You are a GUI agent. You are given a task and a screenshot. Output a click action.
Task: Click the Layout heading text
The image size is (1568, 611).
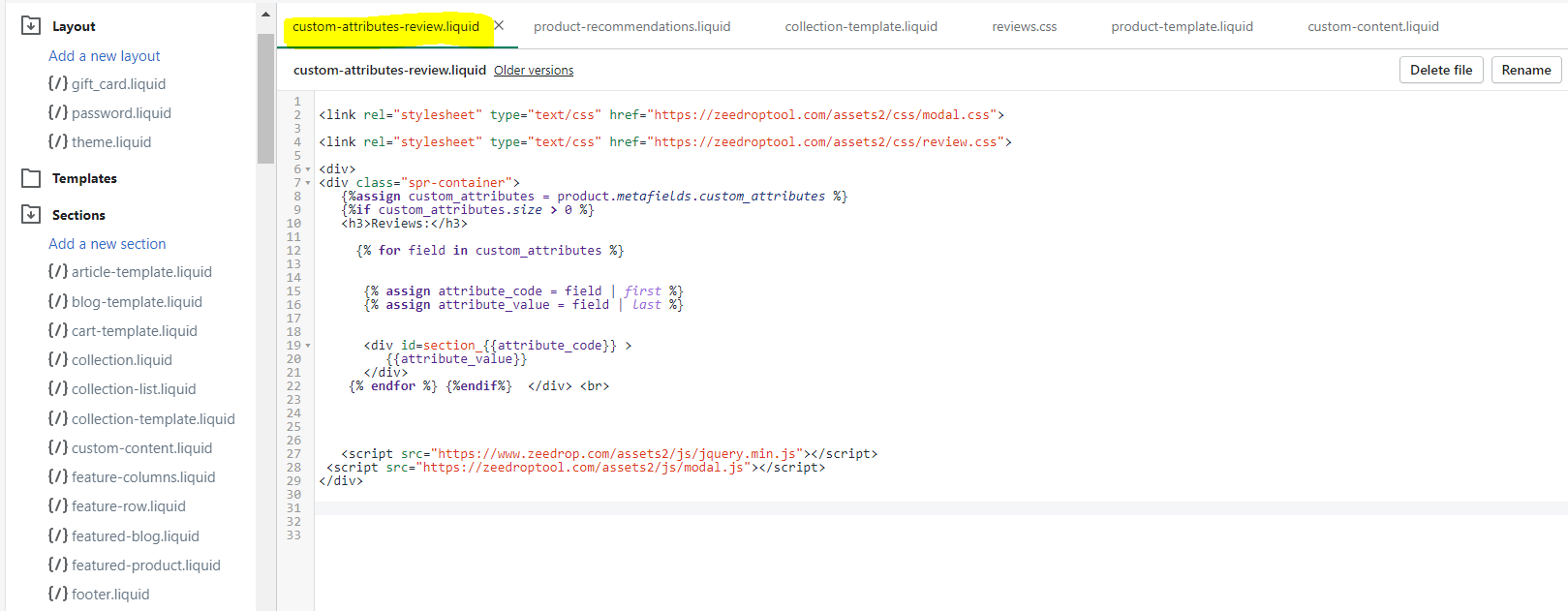[x=74, y=26]
